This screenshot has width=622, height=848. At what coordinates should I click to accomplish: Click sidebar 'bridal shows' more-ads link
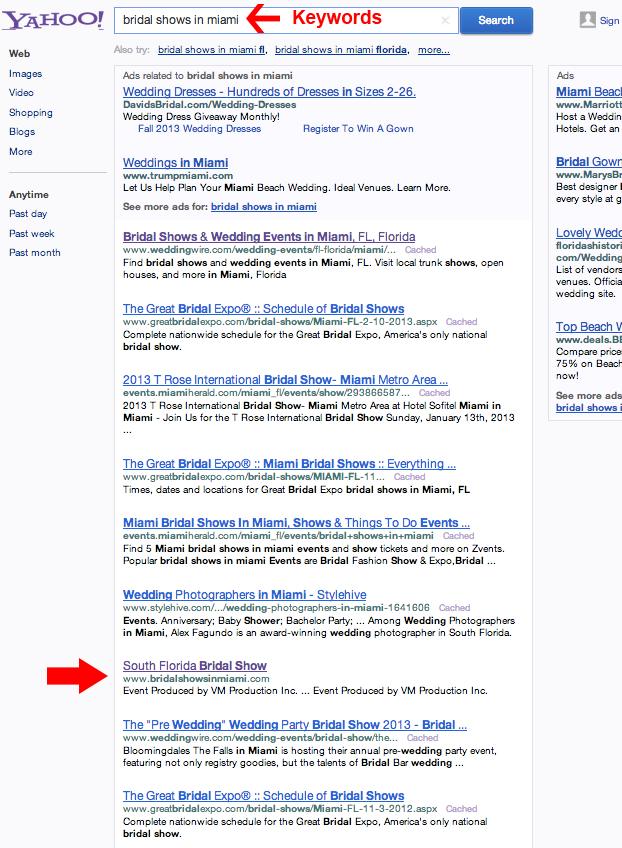coord(588,408)
